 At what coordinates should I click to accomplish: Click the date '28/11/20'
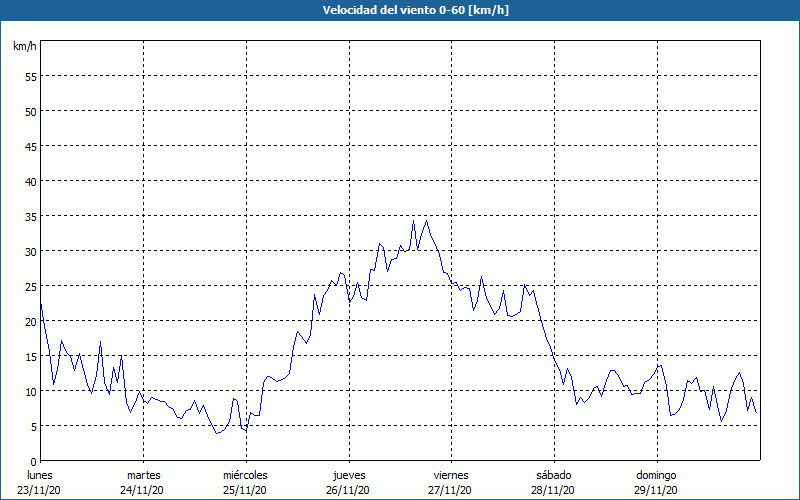pos(553,490)
